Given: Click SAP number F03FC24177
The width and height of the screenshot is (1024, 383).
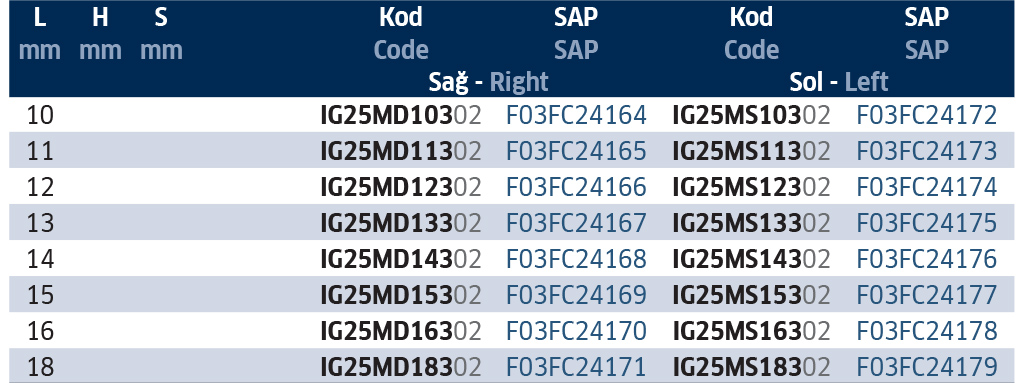Looking at the screenshot, I should (927, 295).
